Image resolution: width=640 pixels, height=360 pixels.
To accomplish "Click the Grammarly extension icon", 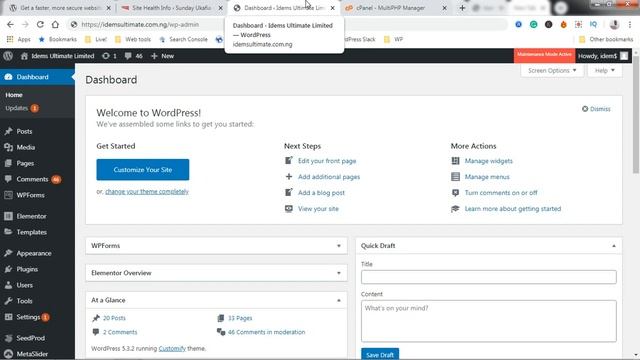I will (x=533, y=24).
